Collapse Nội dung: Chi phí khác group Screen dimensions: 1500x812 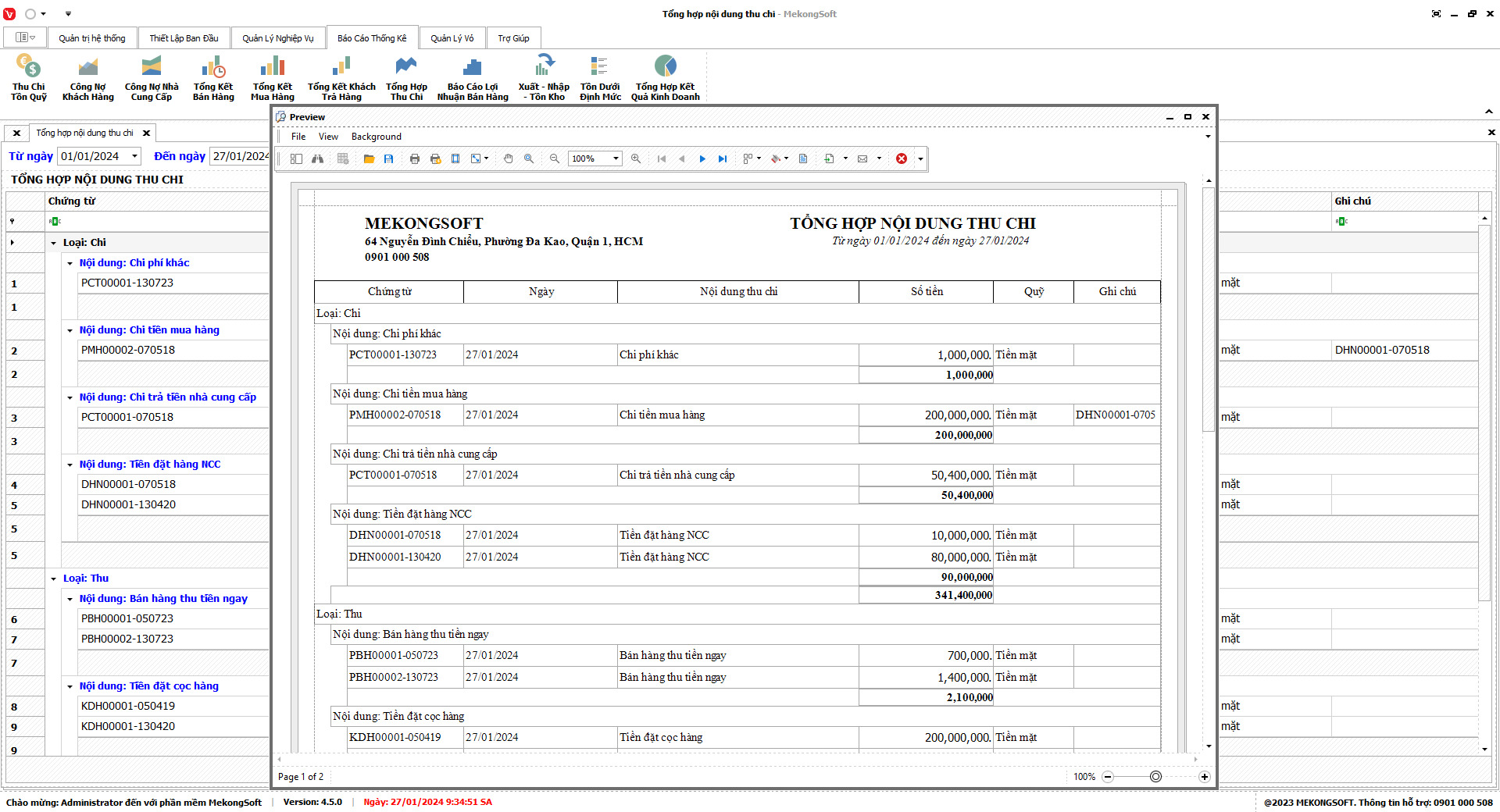tap(70, 263)
